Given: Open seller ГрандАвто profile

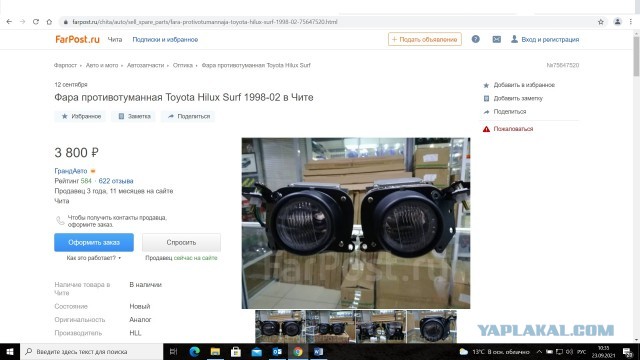Looking at the screenshot, I should 71,171.
